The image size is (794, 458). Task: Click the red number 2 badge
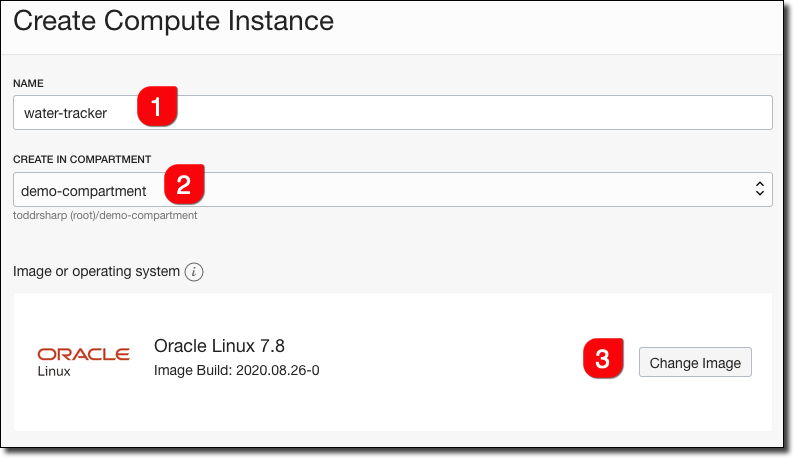[x=183, y=184]
